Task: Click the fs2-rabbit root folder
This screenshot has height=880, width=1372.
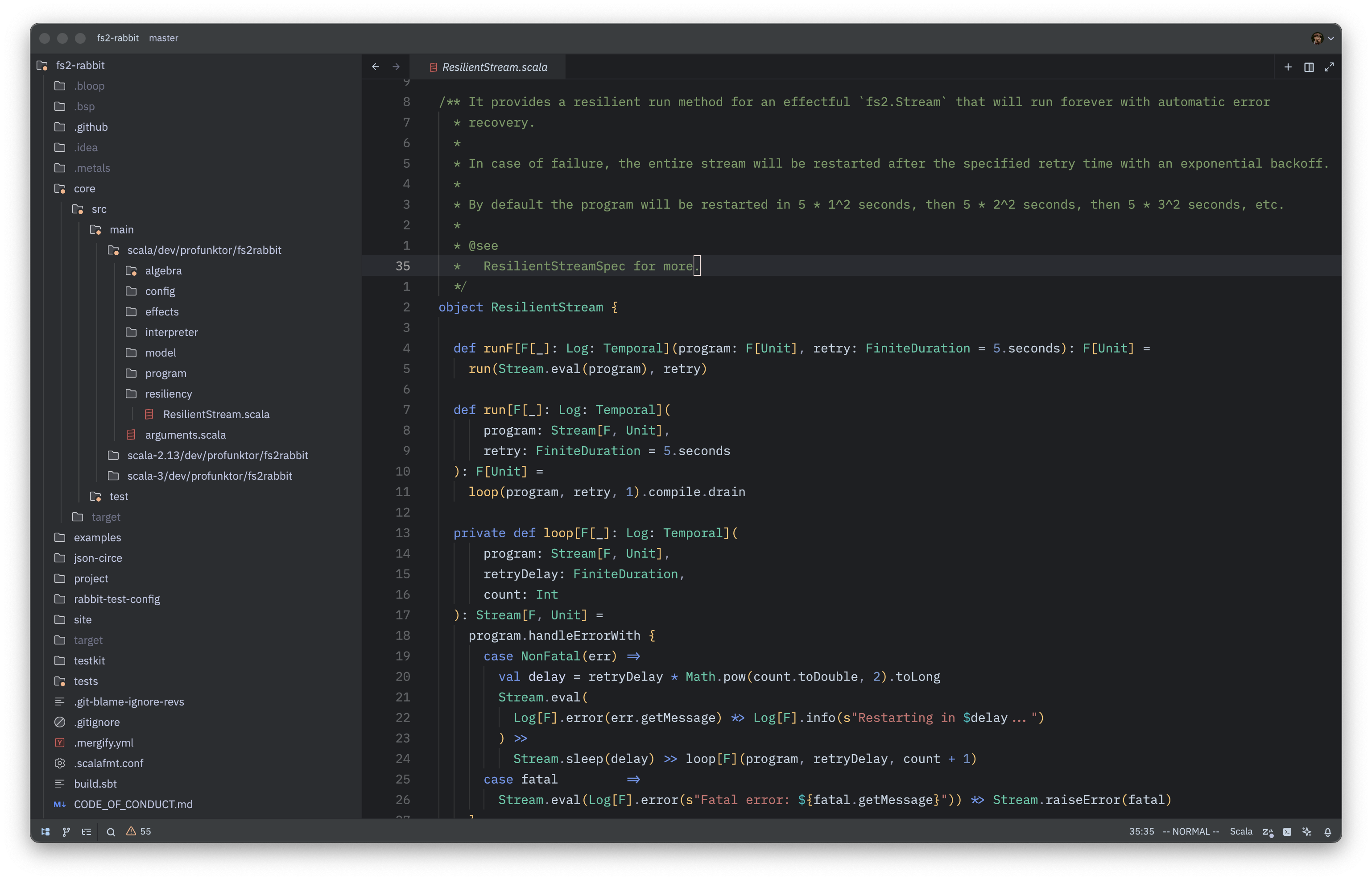Action: coord(80,65)
